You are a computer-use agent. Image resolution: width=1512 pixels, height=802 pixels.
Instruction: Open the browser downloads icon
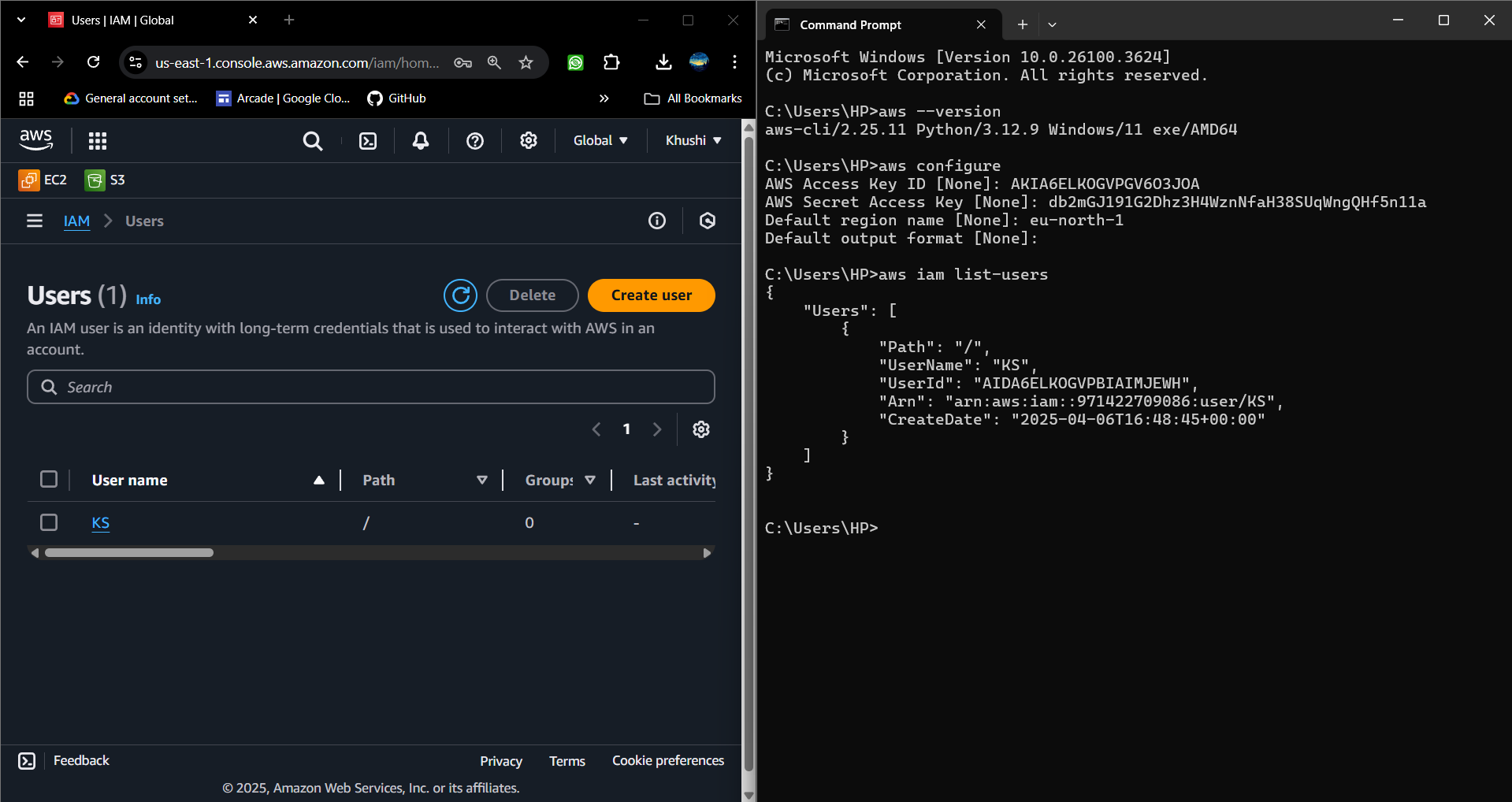coord(663,62)
